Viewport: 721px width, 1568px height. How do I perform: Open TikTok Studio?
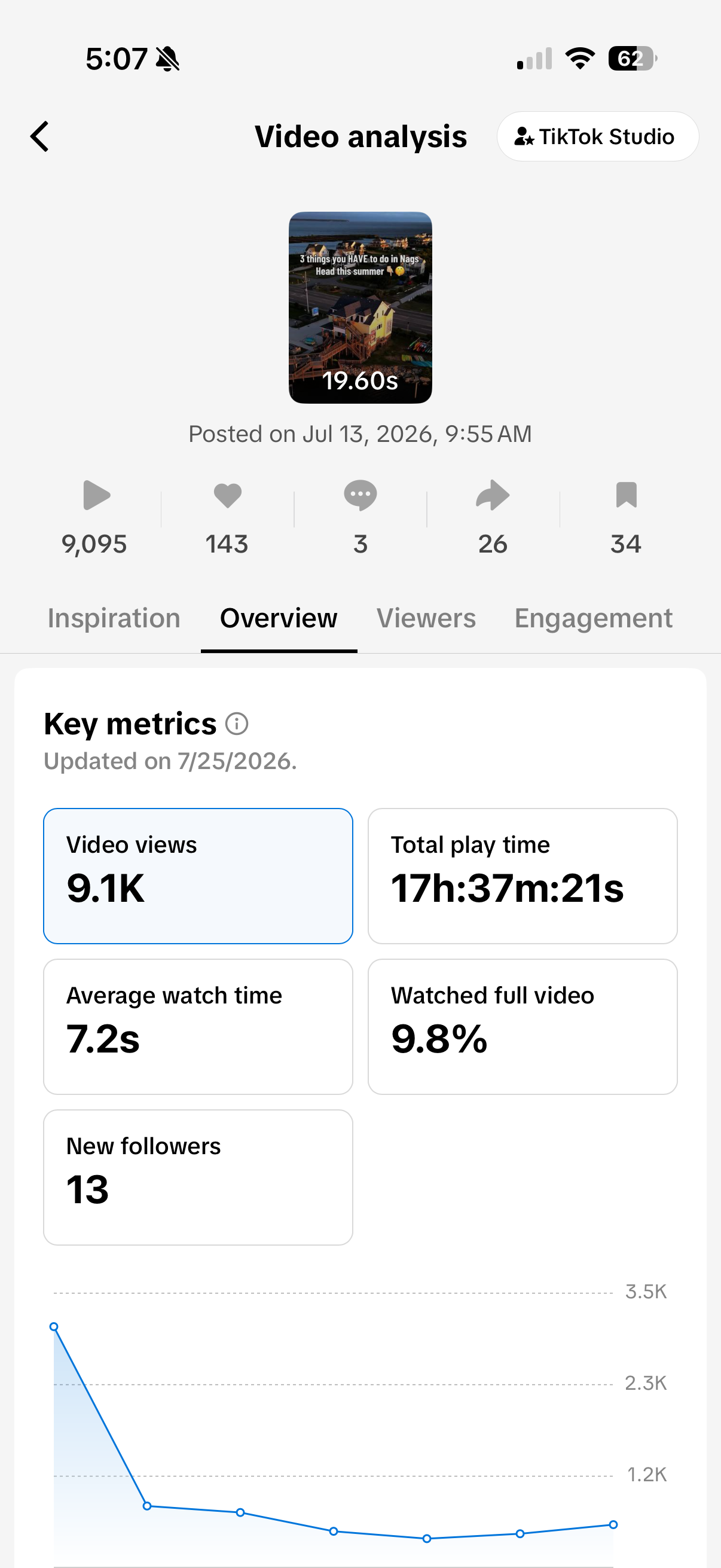(x=597, y=136)
